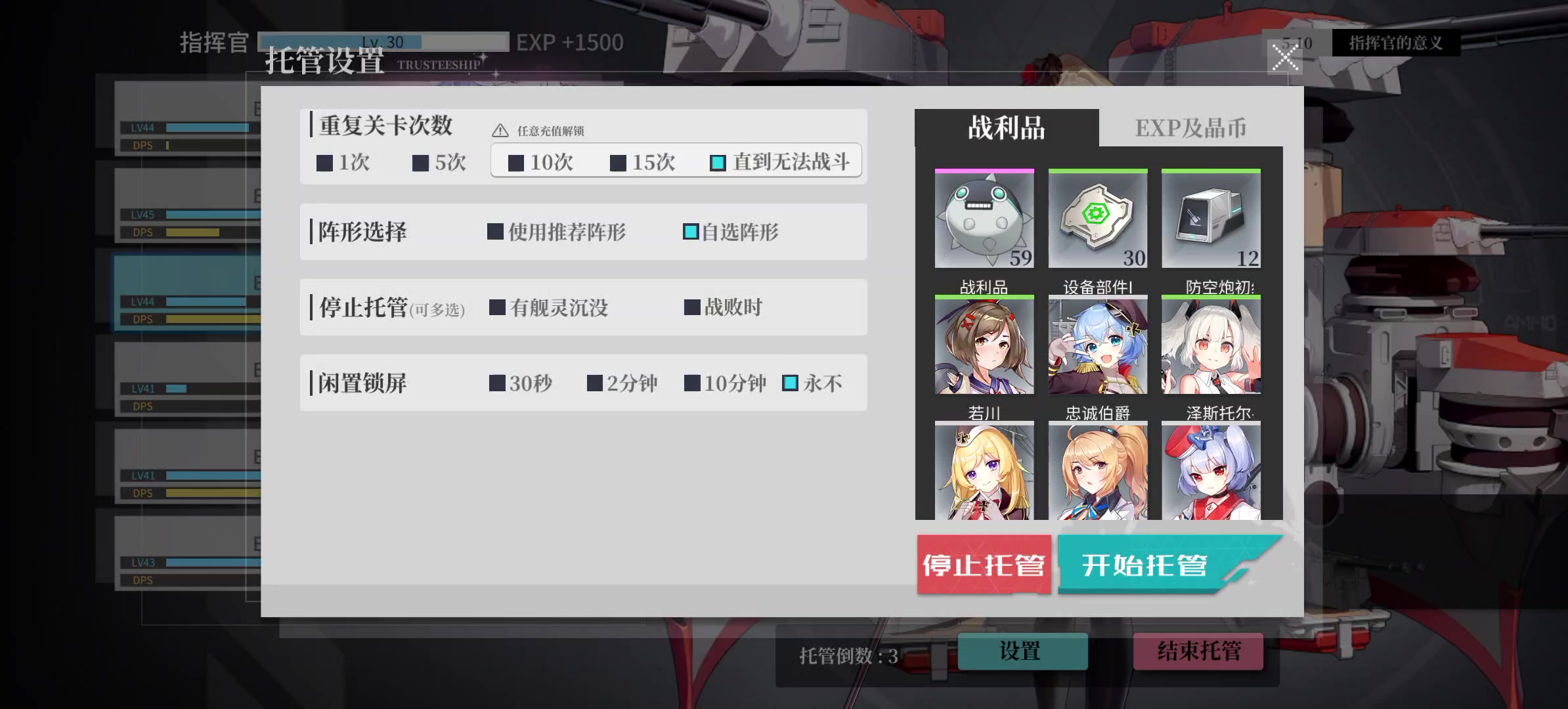Choose the 5次 repeat count checkbox
Screen dimensions: 1568x709
(x=439, y=162)
